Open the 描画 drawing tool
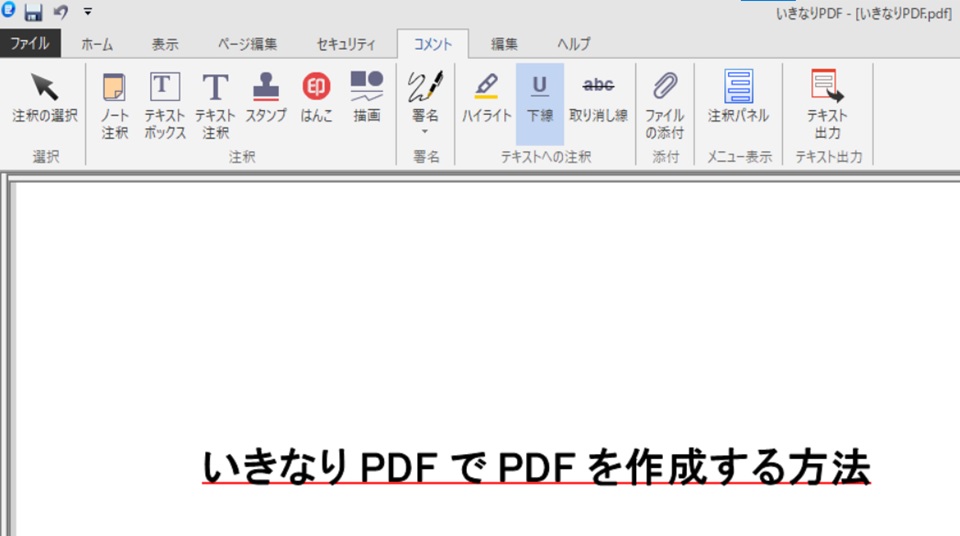960x536 pixels. [367, 98]
